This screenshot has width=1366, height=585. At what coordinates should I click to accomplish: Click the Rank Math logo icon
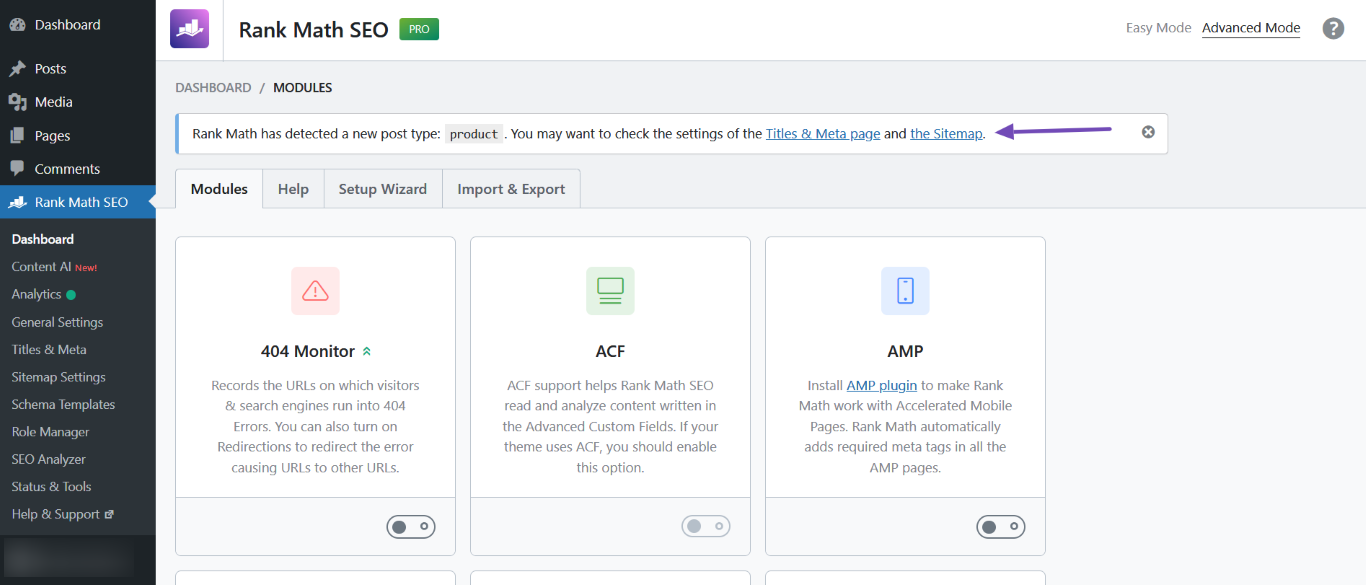[189, 29]
